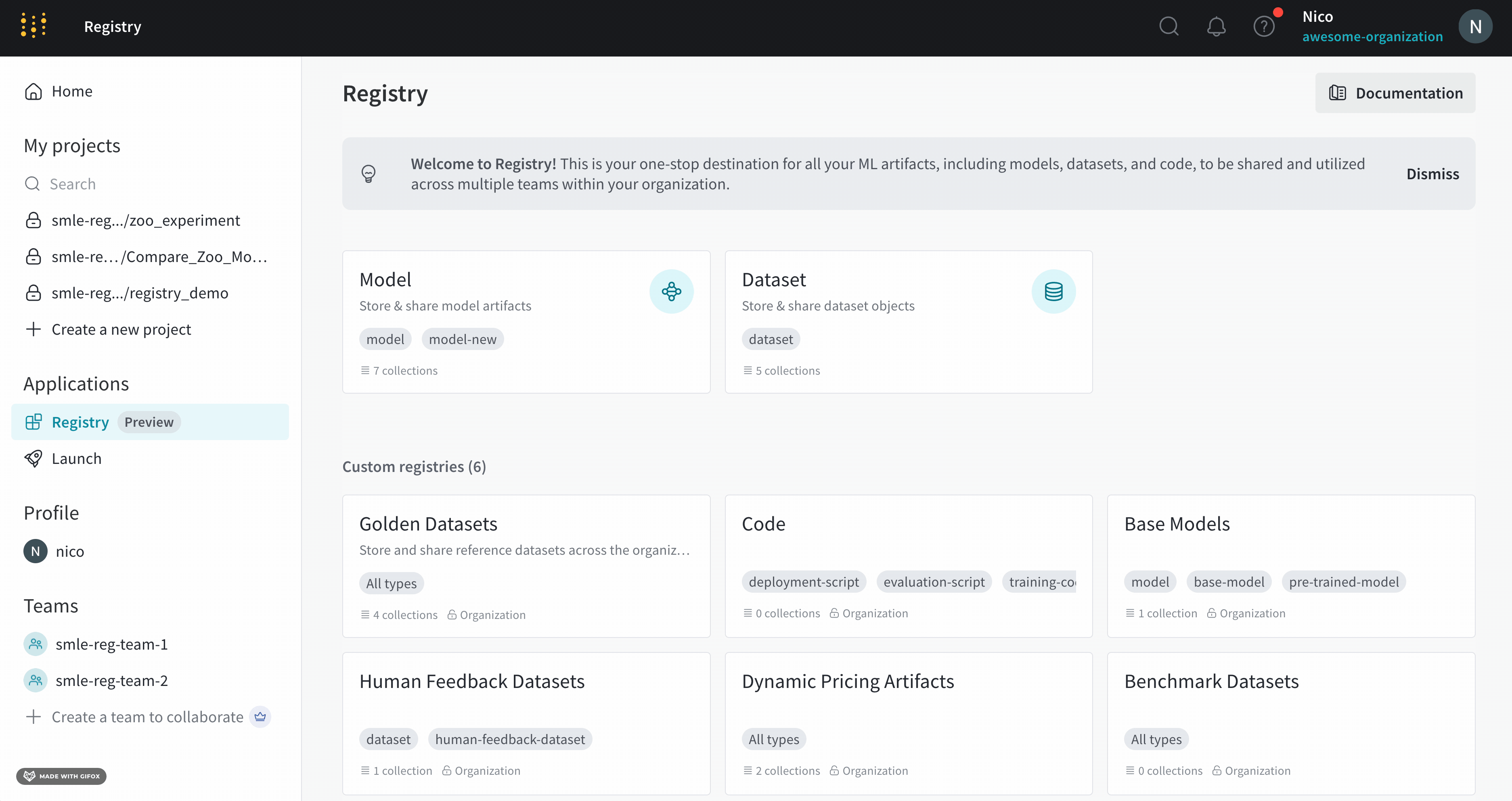Open the search magnifier in the top bar

[1169, 26]
